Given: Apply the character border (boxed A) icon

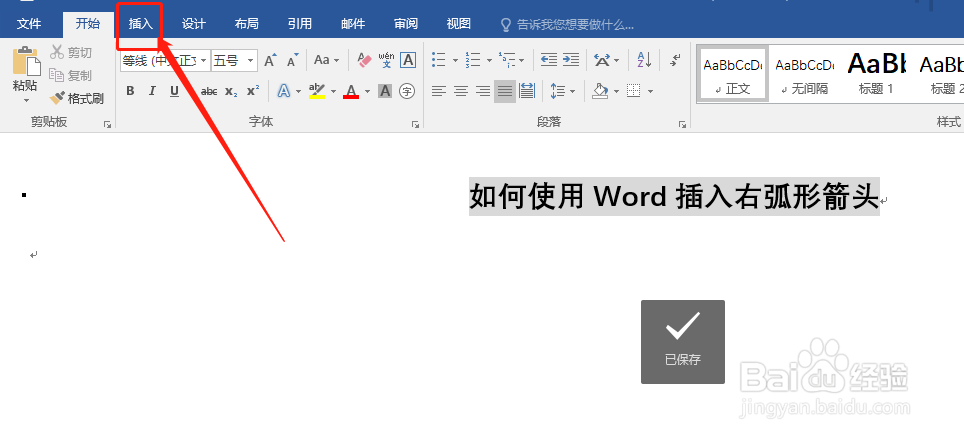Looking at the screenshot, I should point(408,60).
